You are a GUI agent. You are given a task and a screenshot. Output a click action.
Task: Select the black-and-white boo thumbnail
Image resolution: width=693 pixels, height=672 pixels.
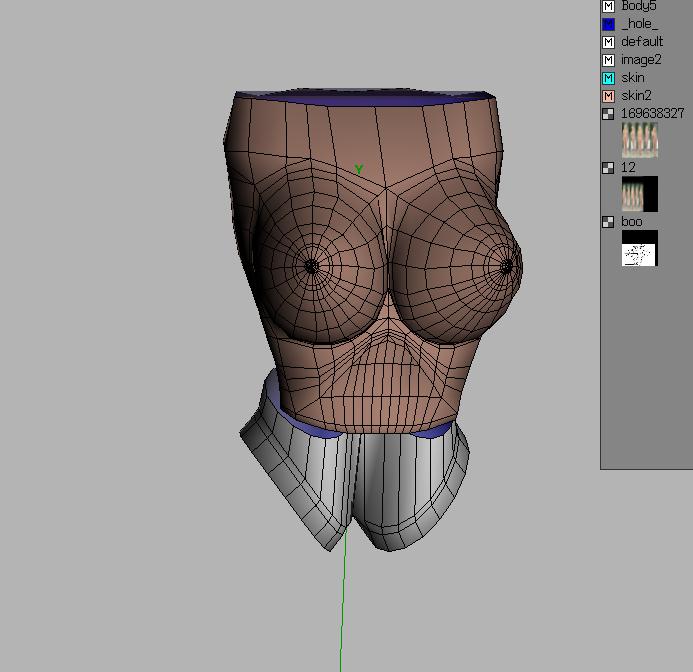tap(639, 248)
